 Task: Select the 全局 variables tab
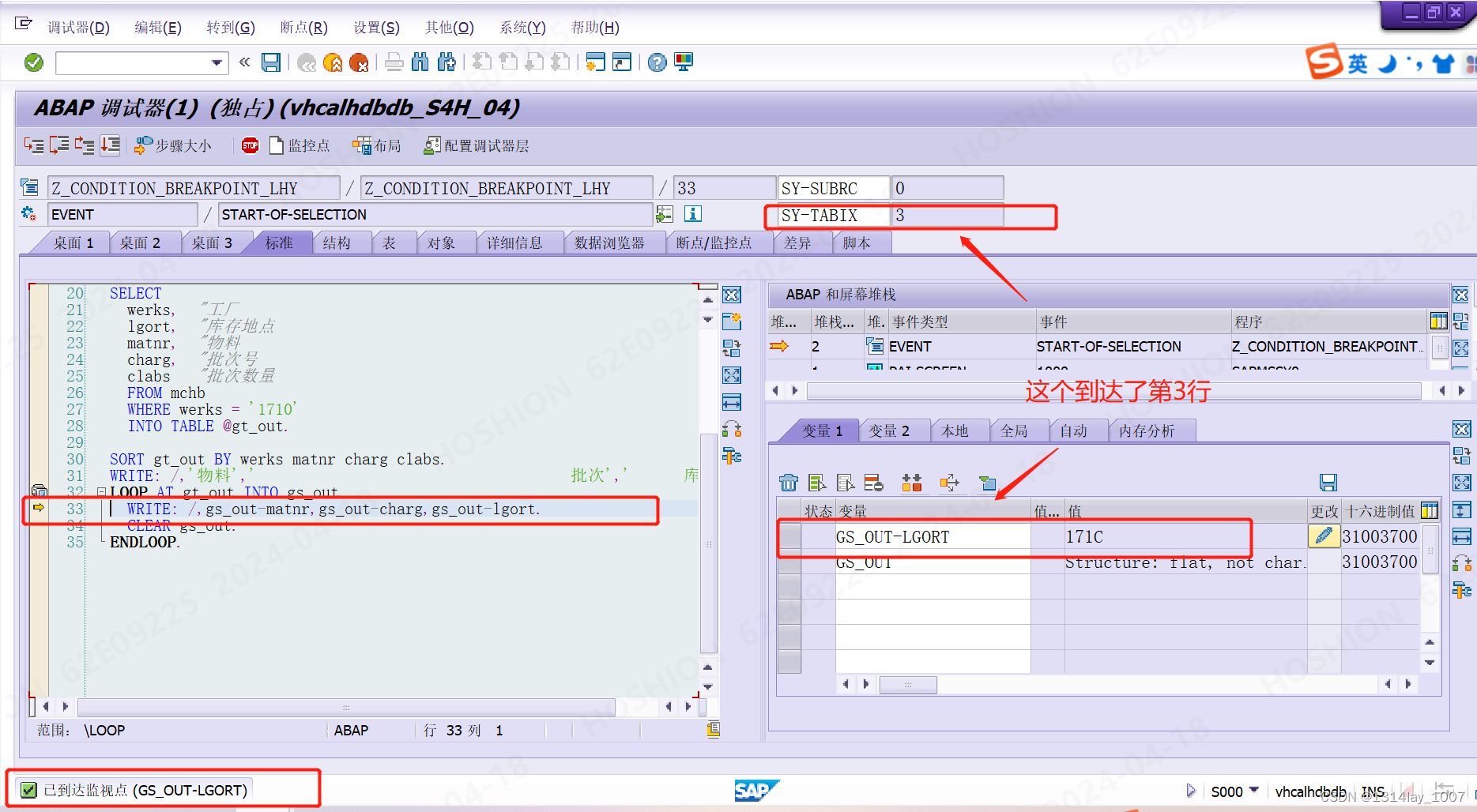point(1014,430)
